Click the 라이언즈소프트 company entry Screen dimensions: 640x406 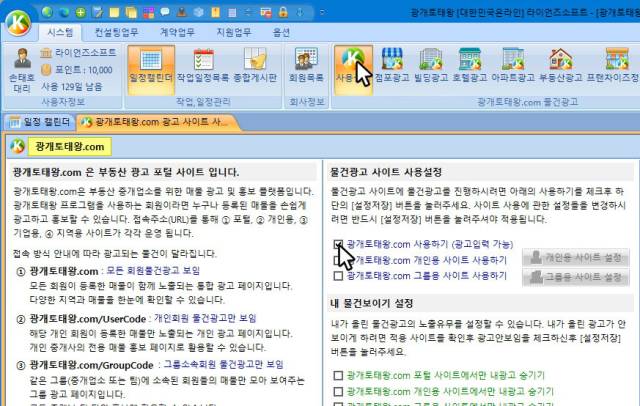pyautogui.click(x=78, y=53)
